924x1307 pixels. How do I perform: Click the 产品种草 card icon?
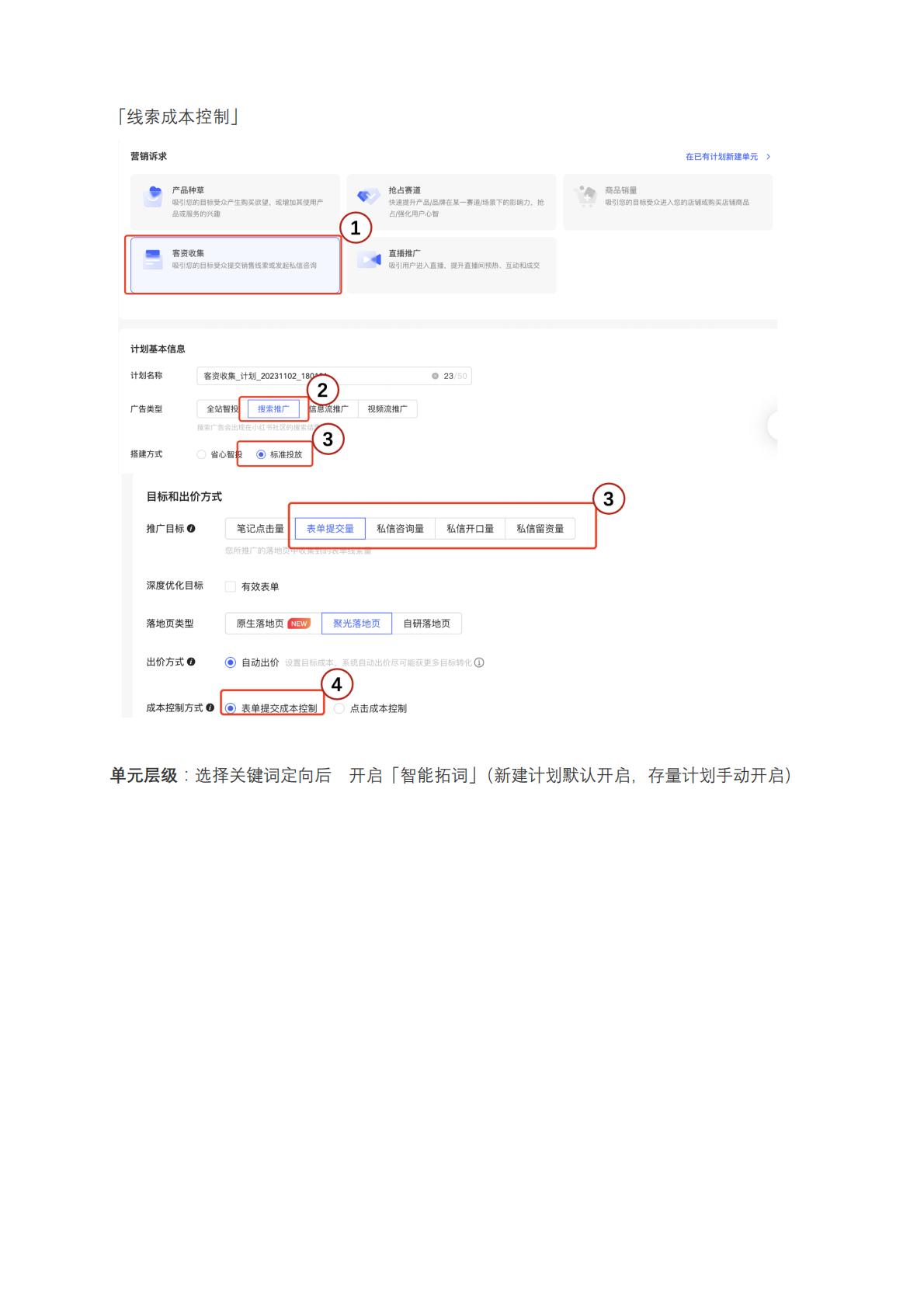(154, 196)
